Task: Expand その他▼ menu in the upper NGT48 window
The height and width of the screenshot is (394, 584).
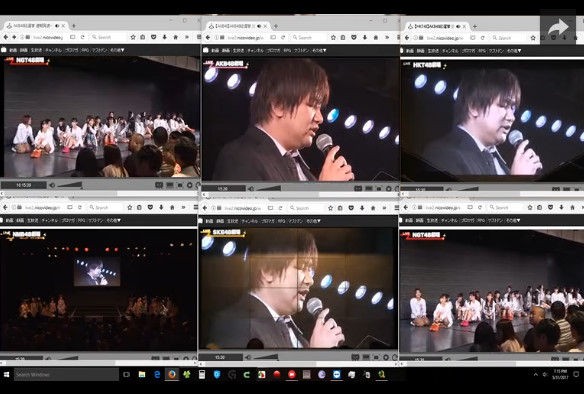Action: (117, 50)
